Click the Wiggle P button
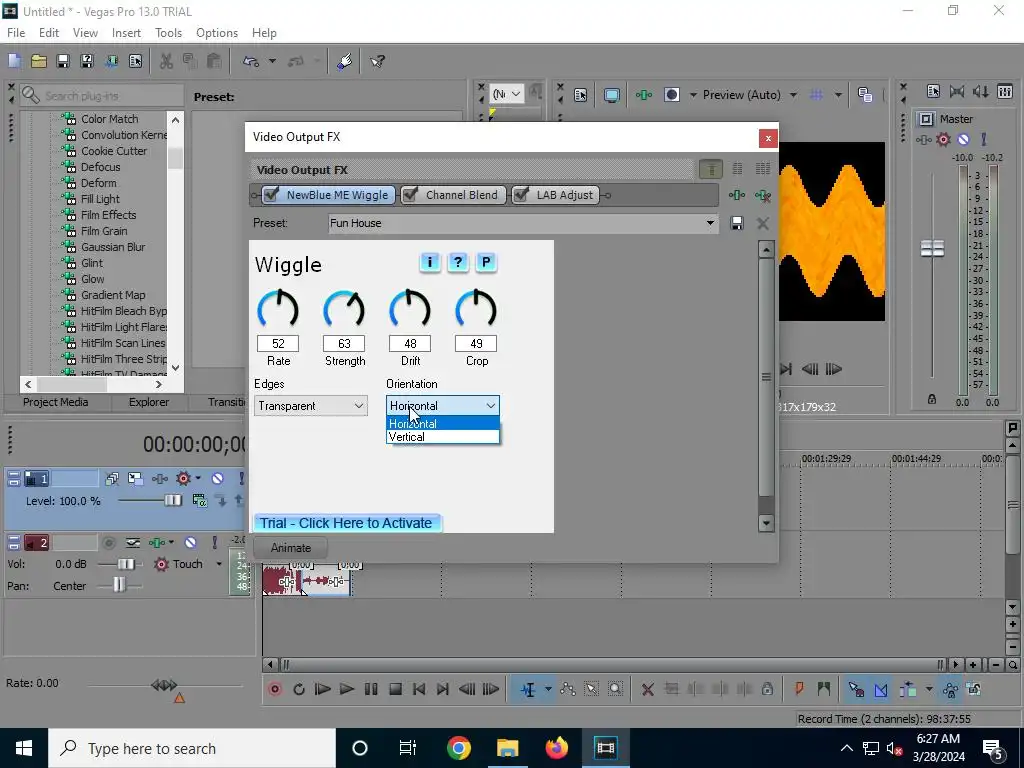 tap(486, 263)
